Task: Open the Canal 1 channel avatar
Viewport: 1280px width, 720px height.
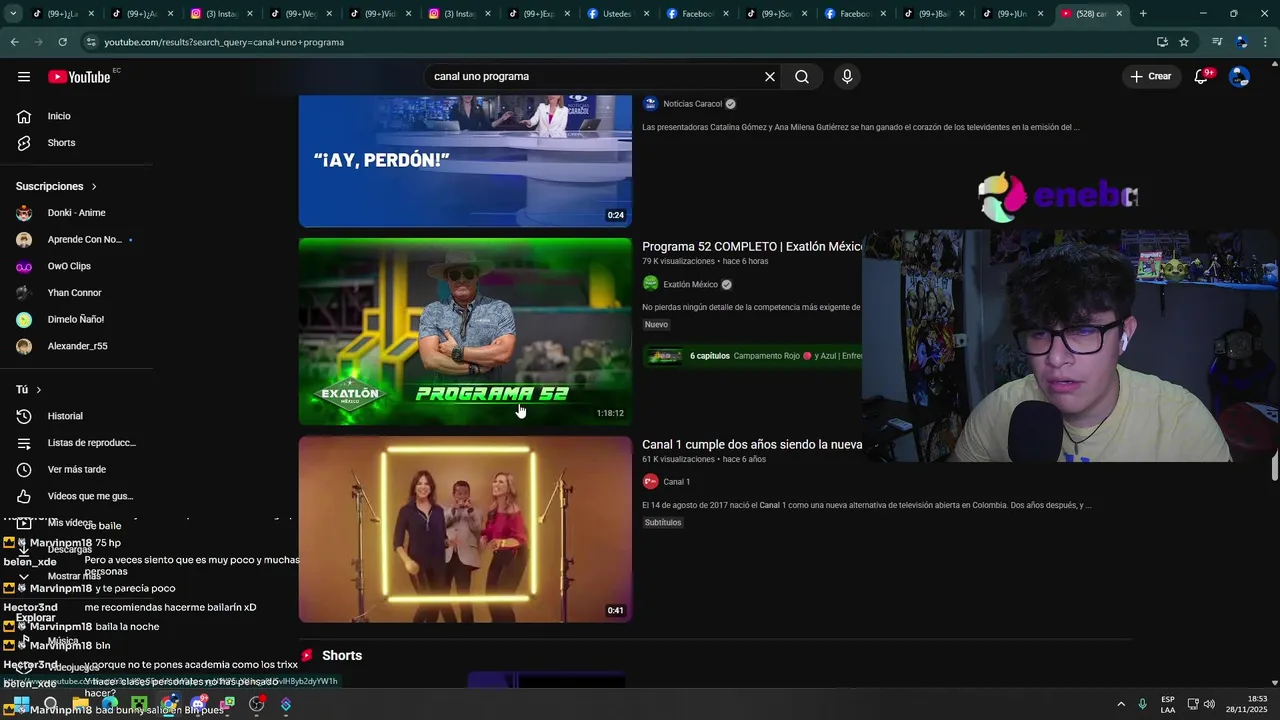Action: click(x=650, y=481)
